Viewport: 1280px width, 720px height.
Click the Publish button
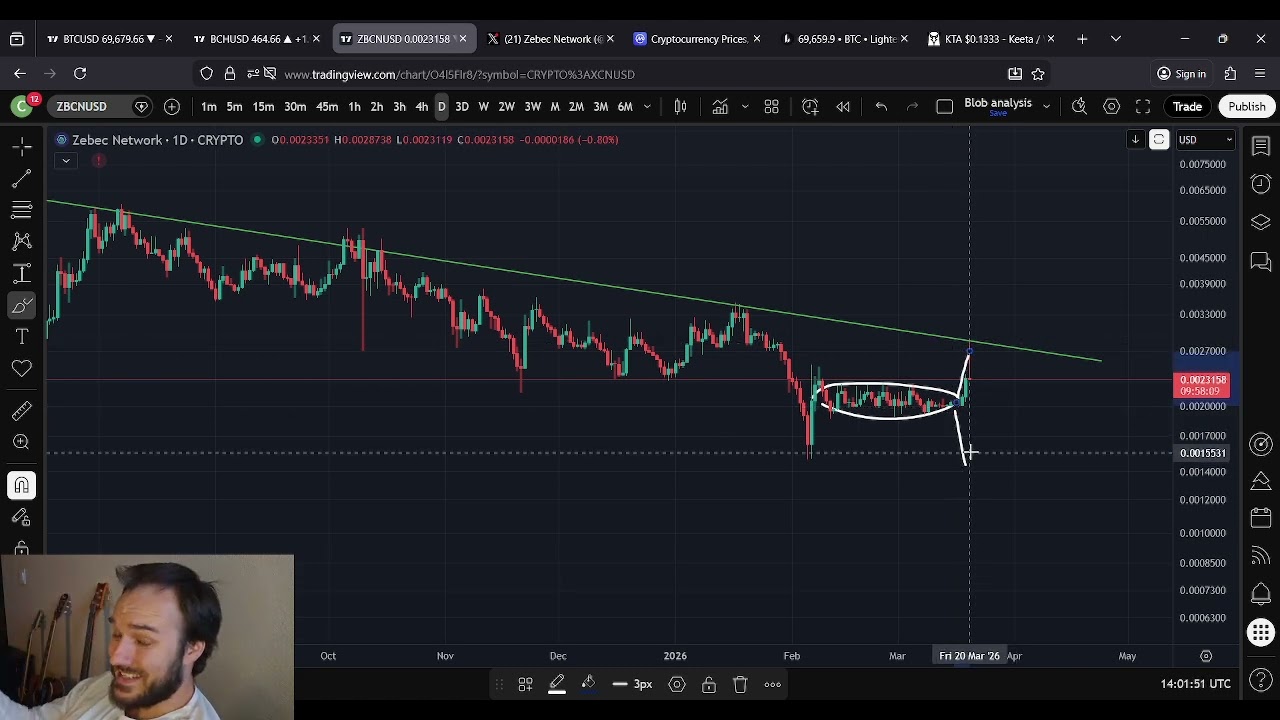click(x=1246, y=106)
